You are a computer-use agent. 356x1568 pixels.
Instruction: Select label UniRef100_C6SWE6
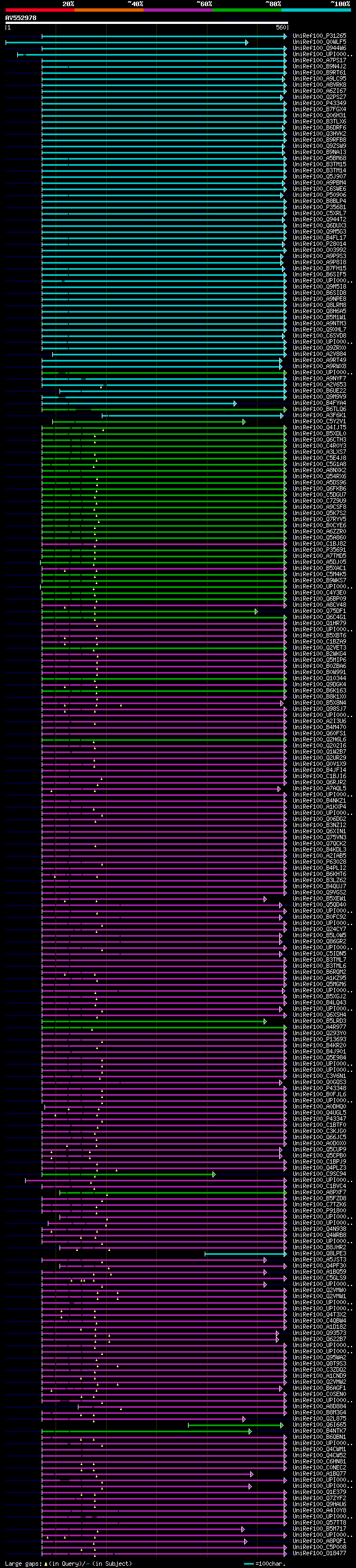[319, 189]
